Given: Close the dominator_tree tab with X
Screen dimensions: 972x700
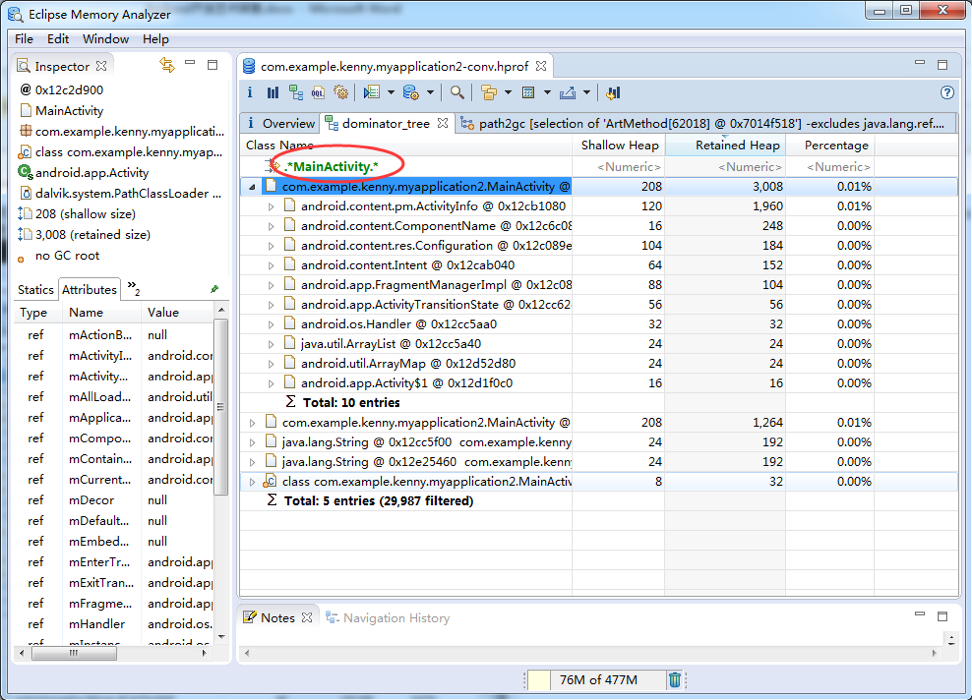Looking at the screenshot, I should (x=443, y=123).
